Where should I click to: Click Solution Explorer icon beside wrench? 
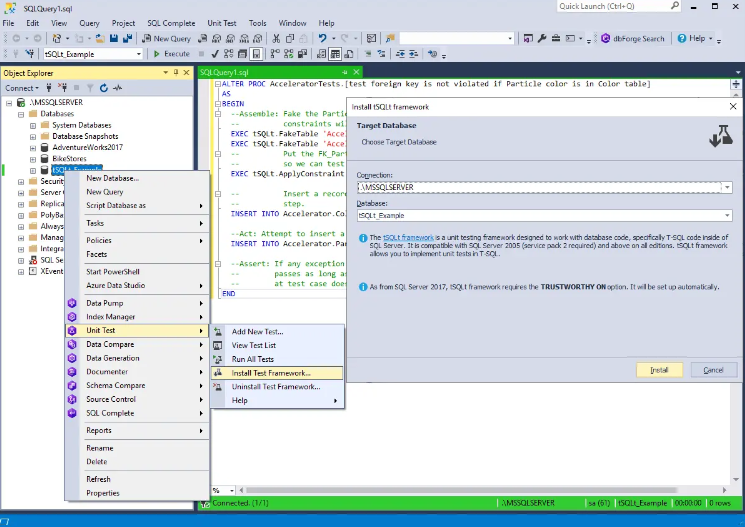point(528,38)
